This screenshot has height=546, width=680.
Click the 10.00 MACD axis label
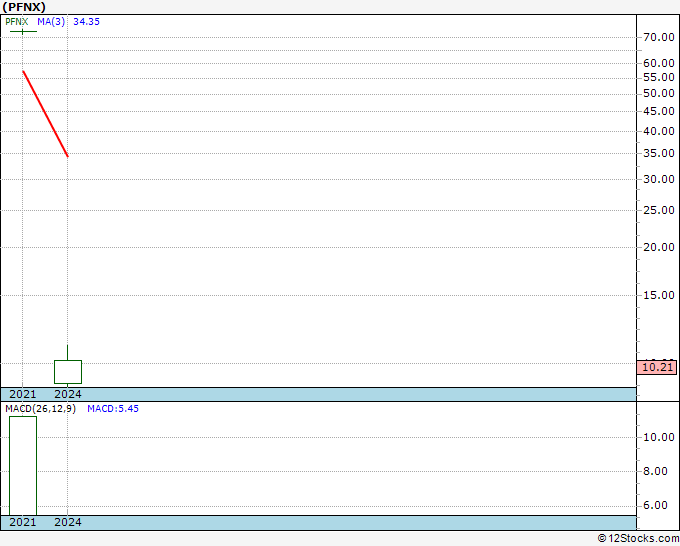(659, 437)
